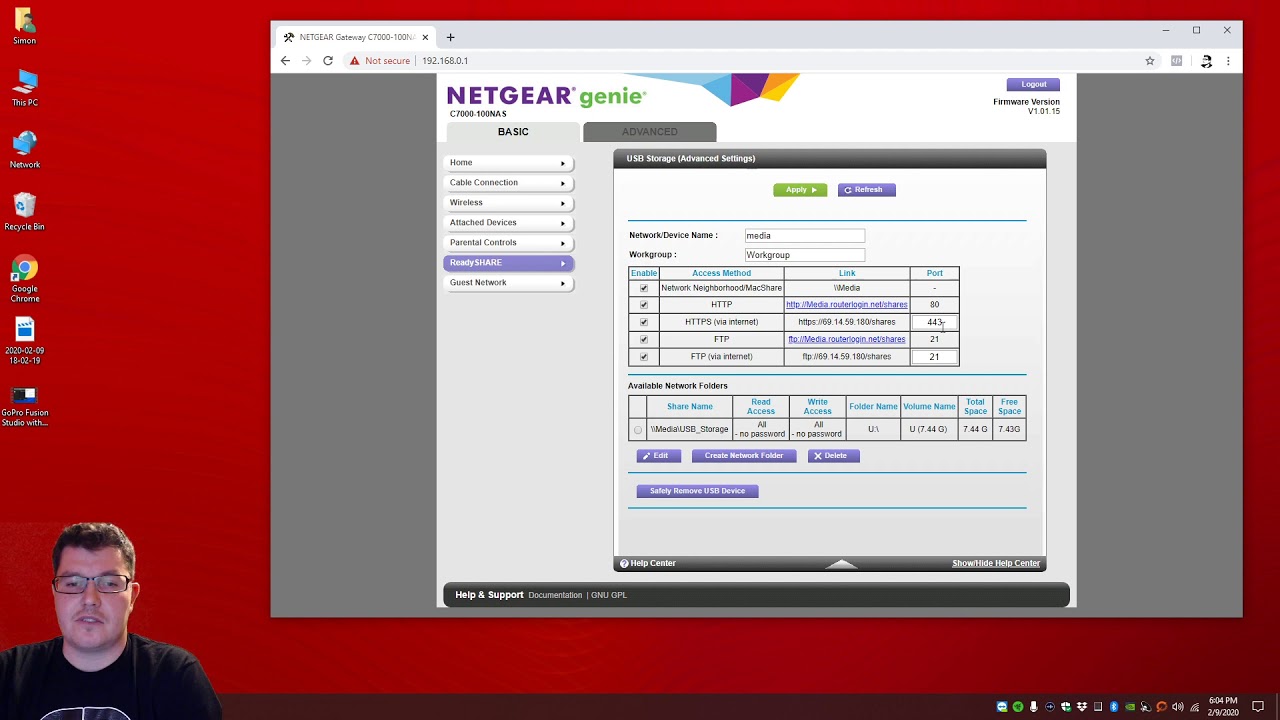Open the 2020-02-09 video file
This screenshot has height=720, width=1280.
point(25,341)
